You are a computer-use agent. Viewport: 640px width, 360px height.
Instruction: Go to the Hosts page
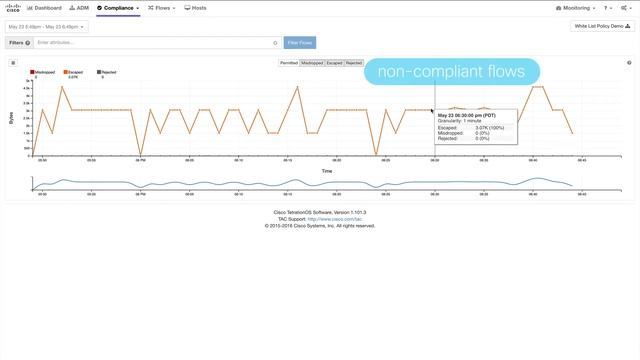[196, 8]
